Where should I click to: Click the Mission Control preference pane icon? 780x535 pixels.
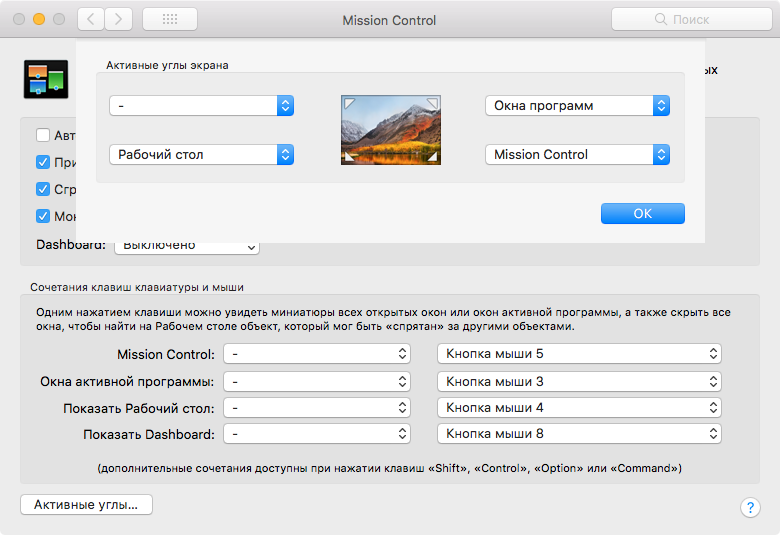click(45, 79)
